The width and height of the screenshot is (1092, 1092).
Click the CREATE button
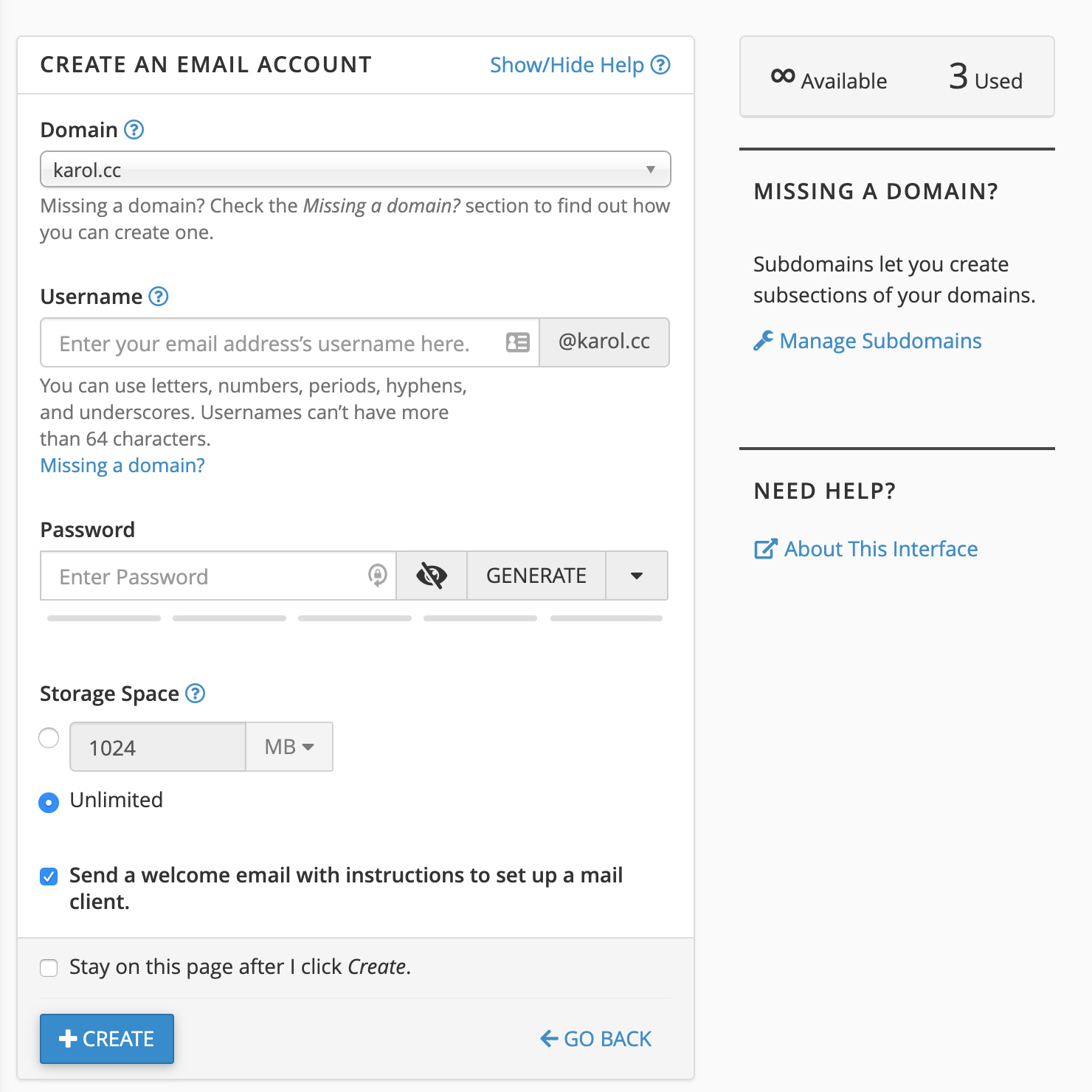tap(106, 1039)
